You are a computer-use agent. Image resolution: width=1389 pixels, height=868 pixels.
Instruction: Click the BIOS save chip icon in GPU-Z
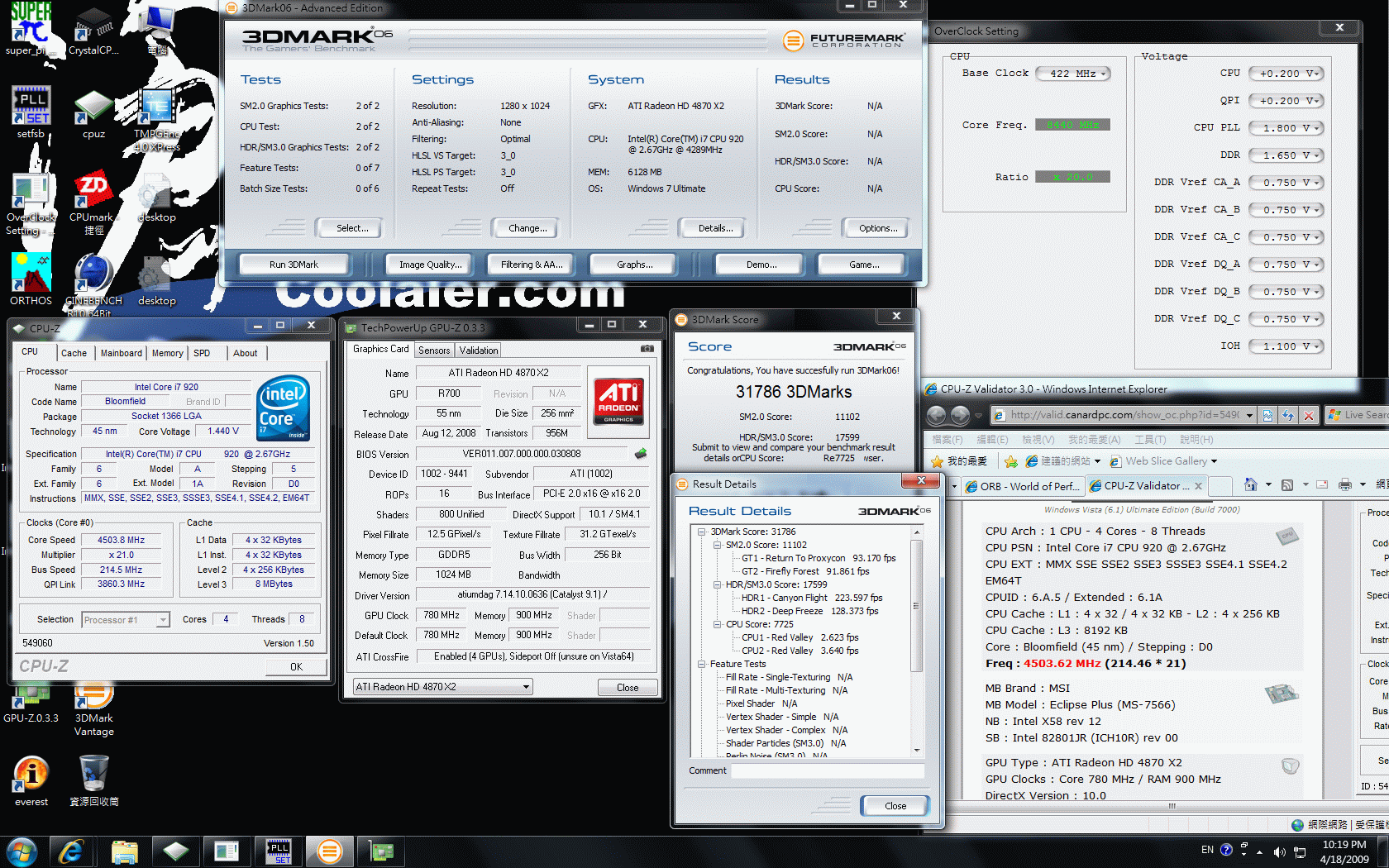pyautogui.click(x=640, y=453)
